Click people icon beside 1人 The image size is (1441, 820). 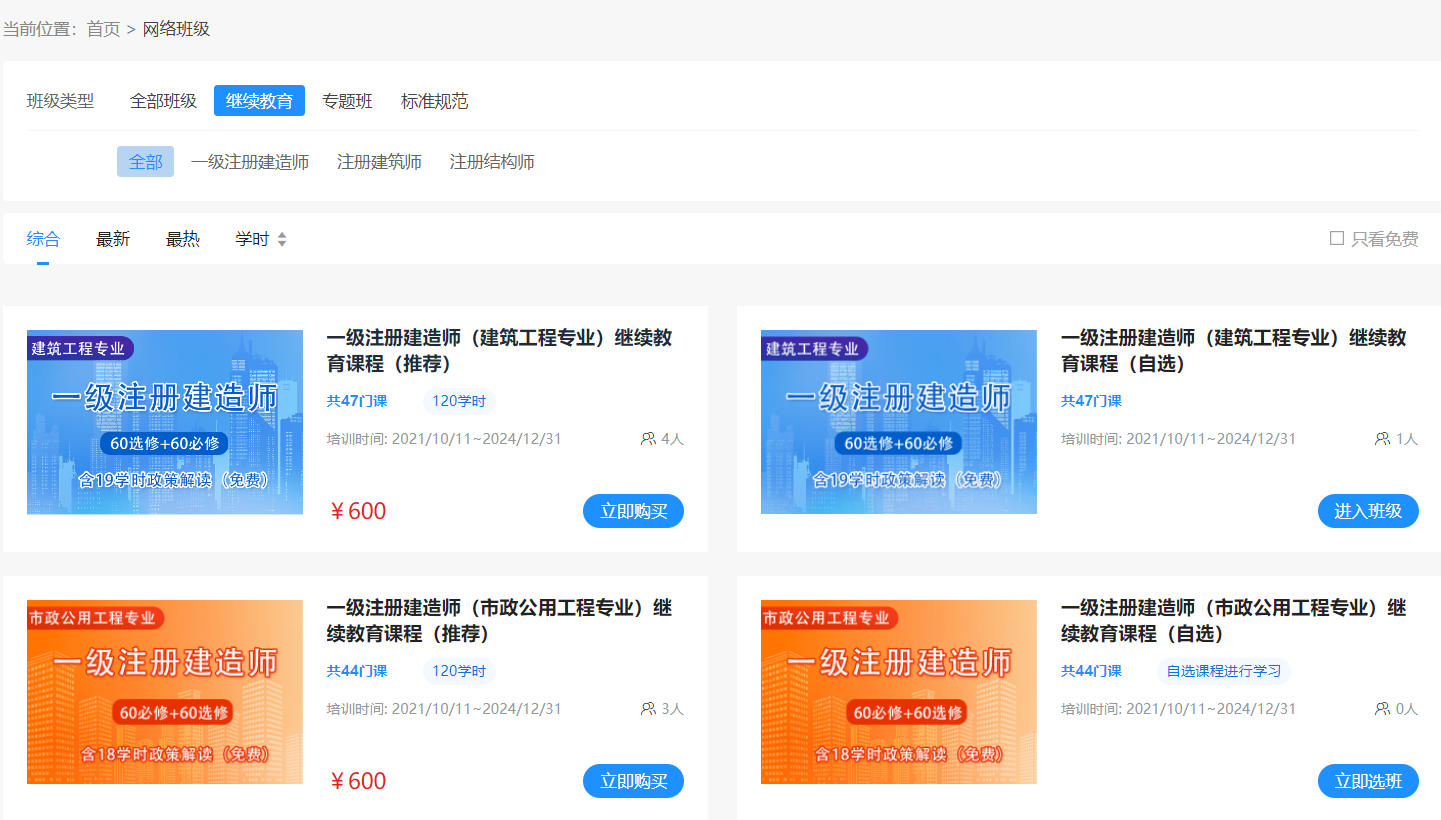tap(1383, 439)
